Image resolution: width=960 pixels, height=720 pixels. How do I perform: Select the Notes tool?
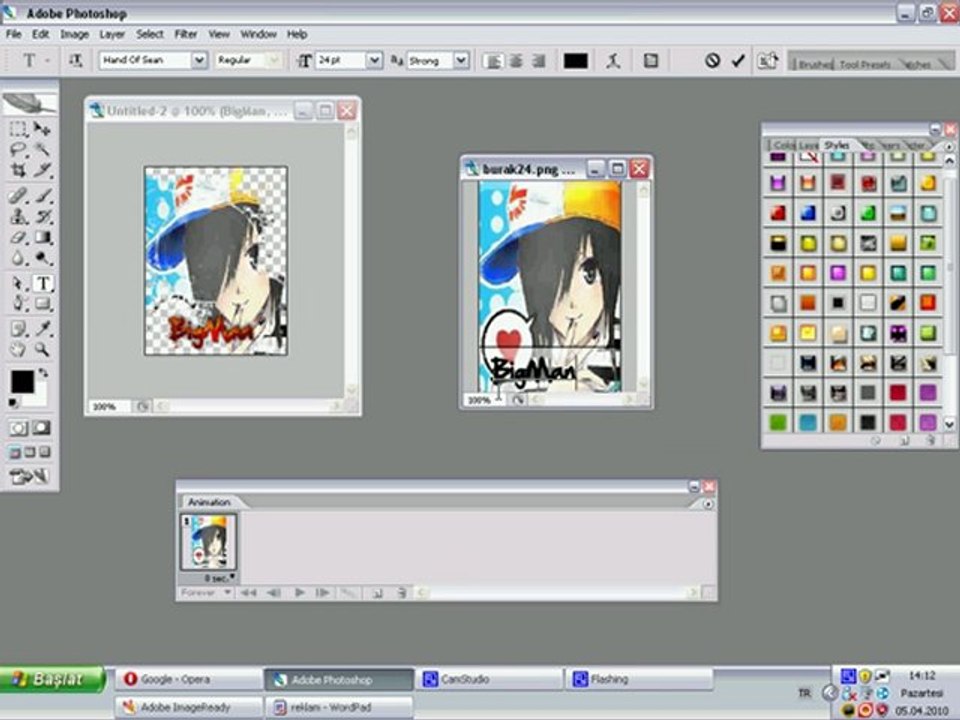[18, 329]
